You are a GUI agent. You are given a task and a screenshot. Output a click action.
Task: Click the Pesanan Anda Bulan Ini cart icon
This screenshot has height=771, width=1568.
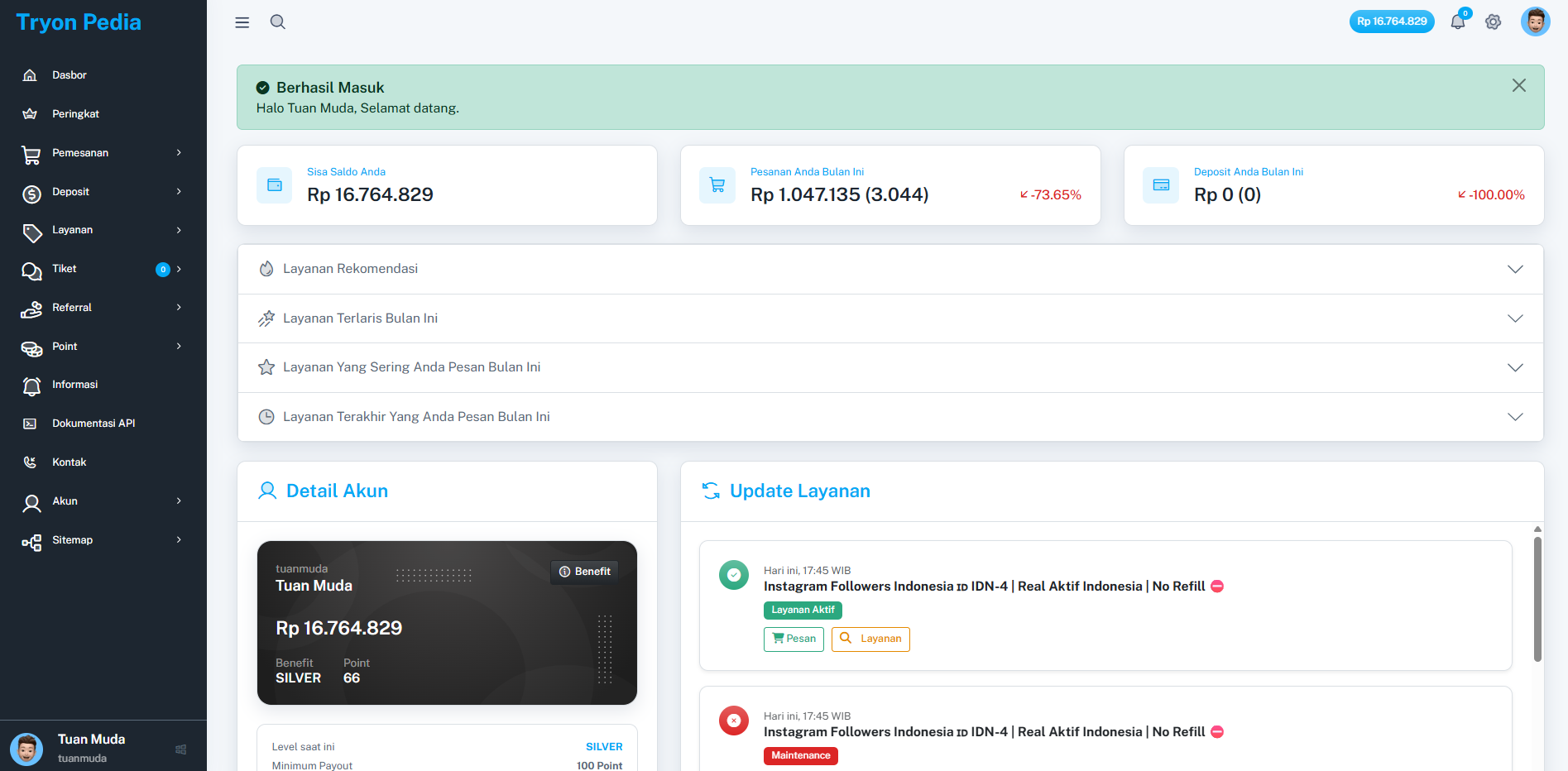coord(717,185)
